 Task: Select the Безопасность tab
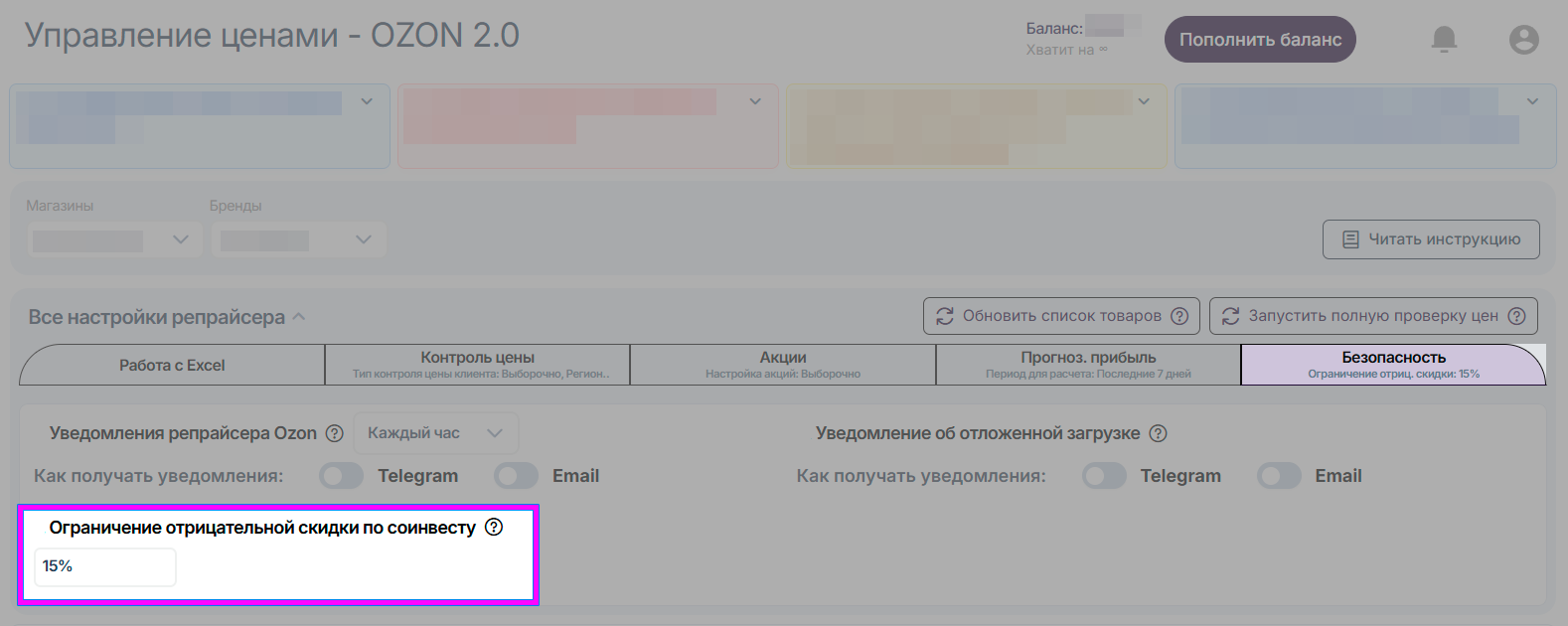pos(1393,365)
